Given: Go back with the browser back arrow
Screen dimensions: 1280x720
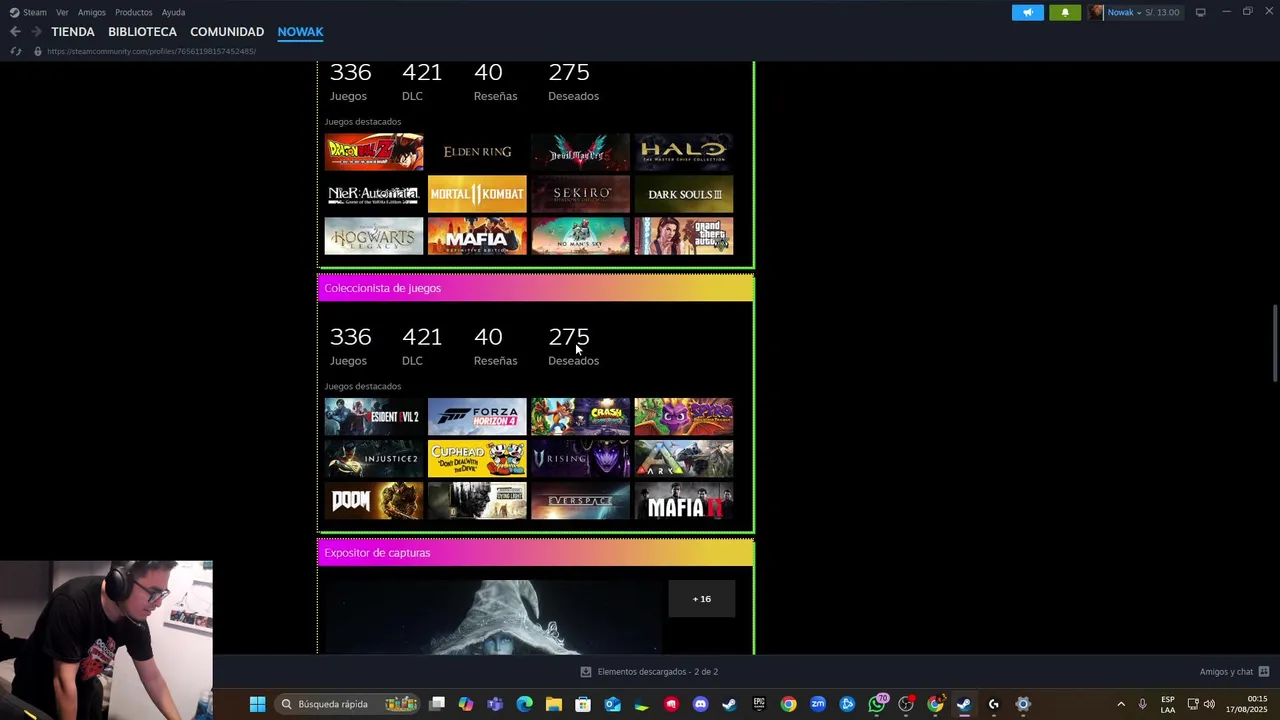Looking at the screenshot, I should (15, 32).
